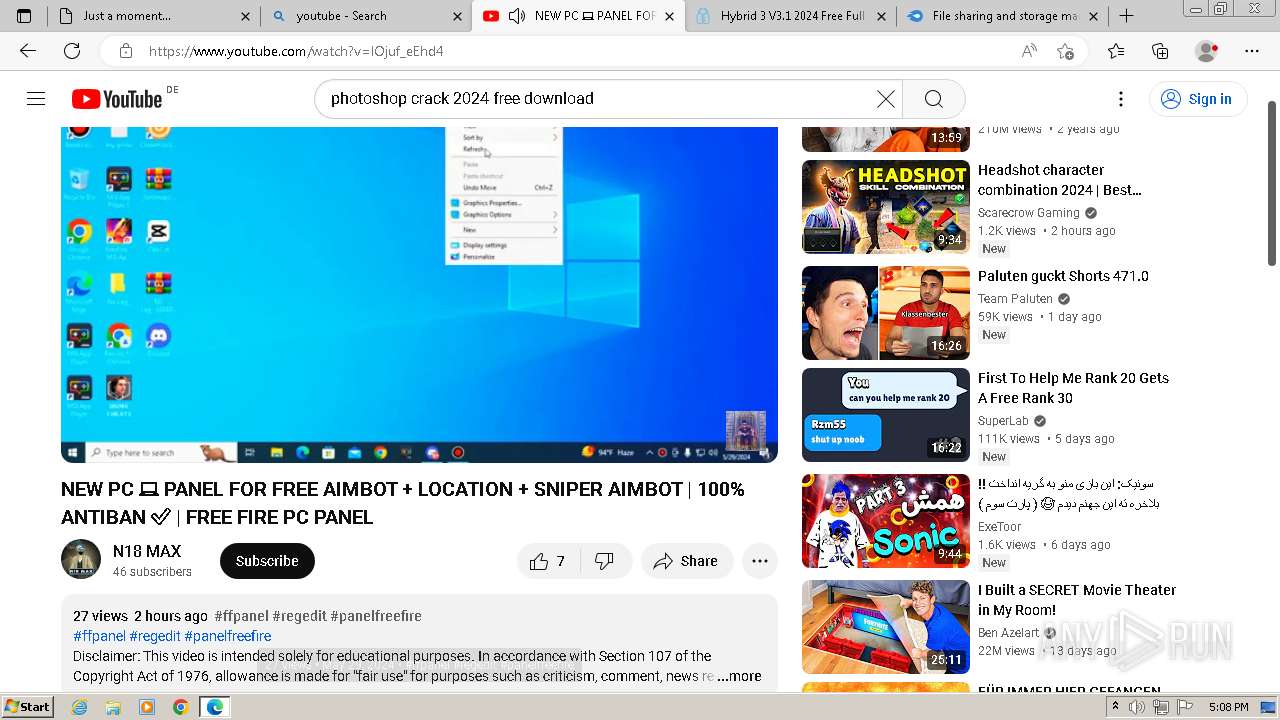Screen dimensions: 1280x720
Task: Switch to 'youtube - Search' tab
Action: point(366,16)
